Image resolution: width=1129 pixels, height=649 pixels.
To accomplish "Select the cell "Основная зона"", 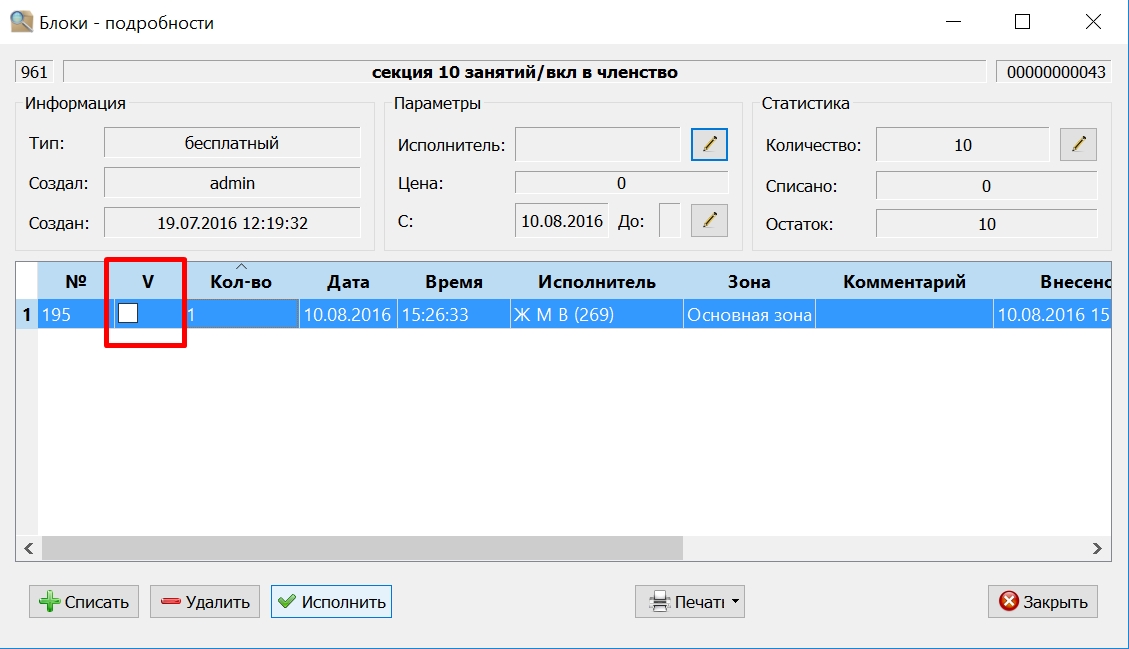I will tap(749, 315).
